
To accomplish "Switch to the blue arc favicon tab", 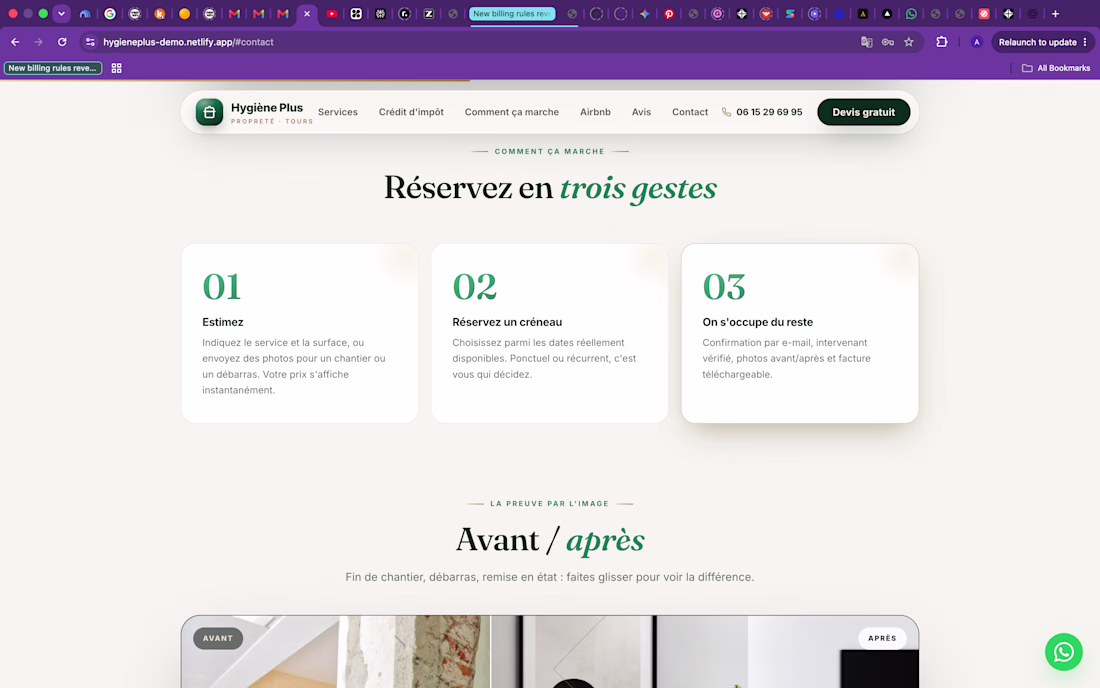I will pos(85,13).
